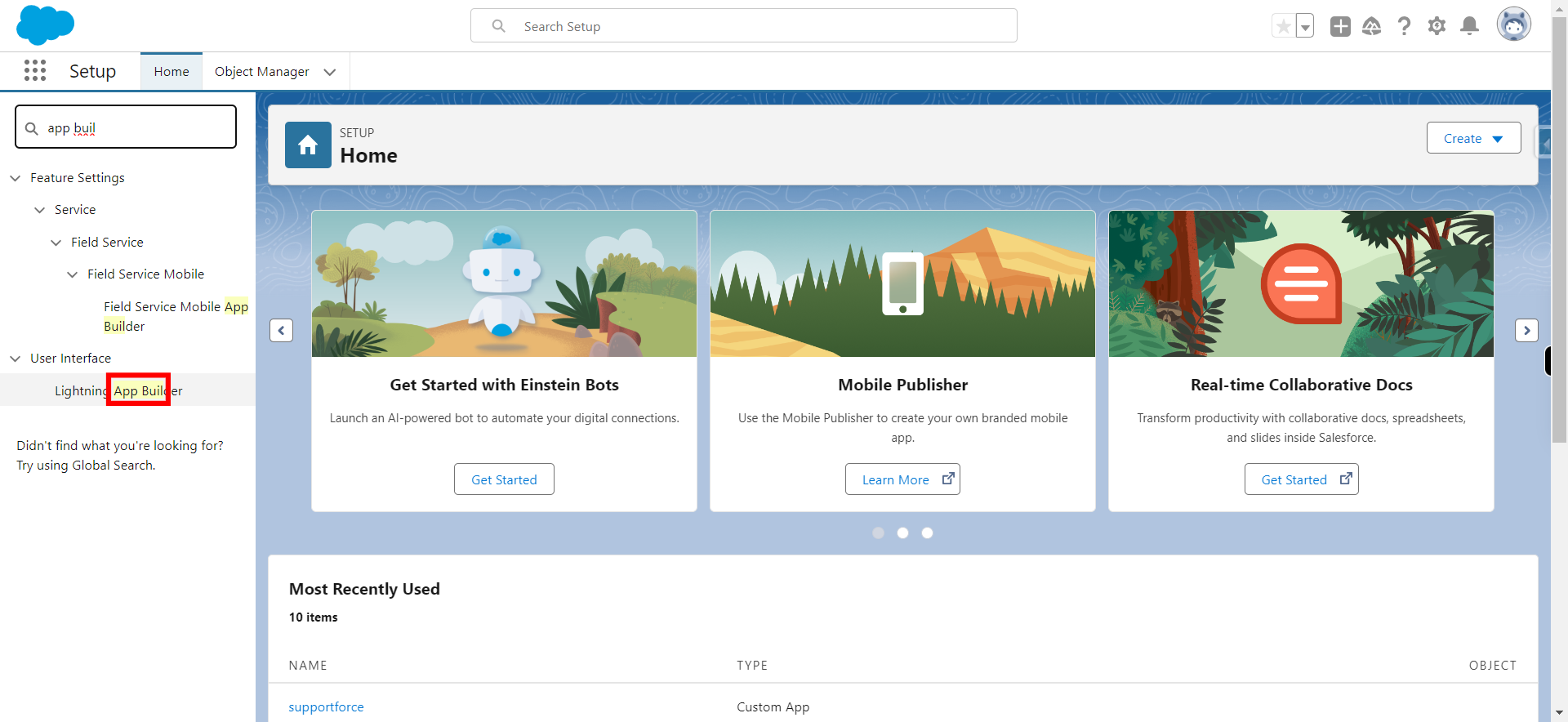Collapse the Feature Settings tree node

pyautogui.click(x=16, y=178)
